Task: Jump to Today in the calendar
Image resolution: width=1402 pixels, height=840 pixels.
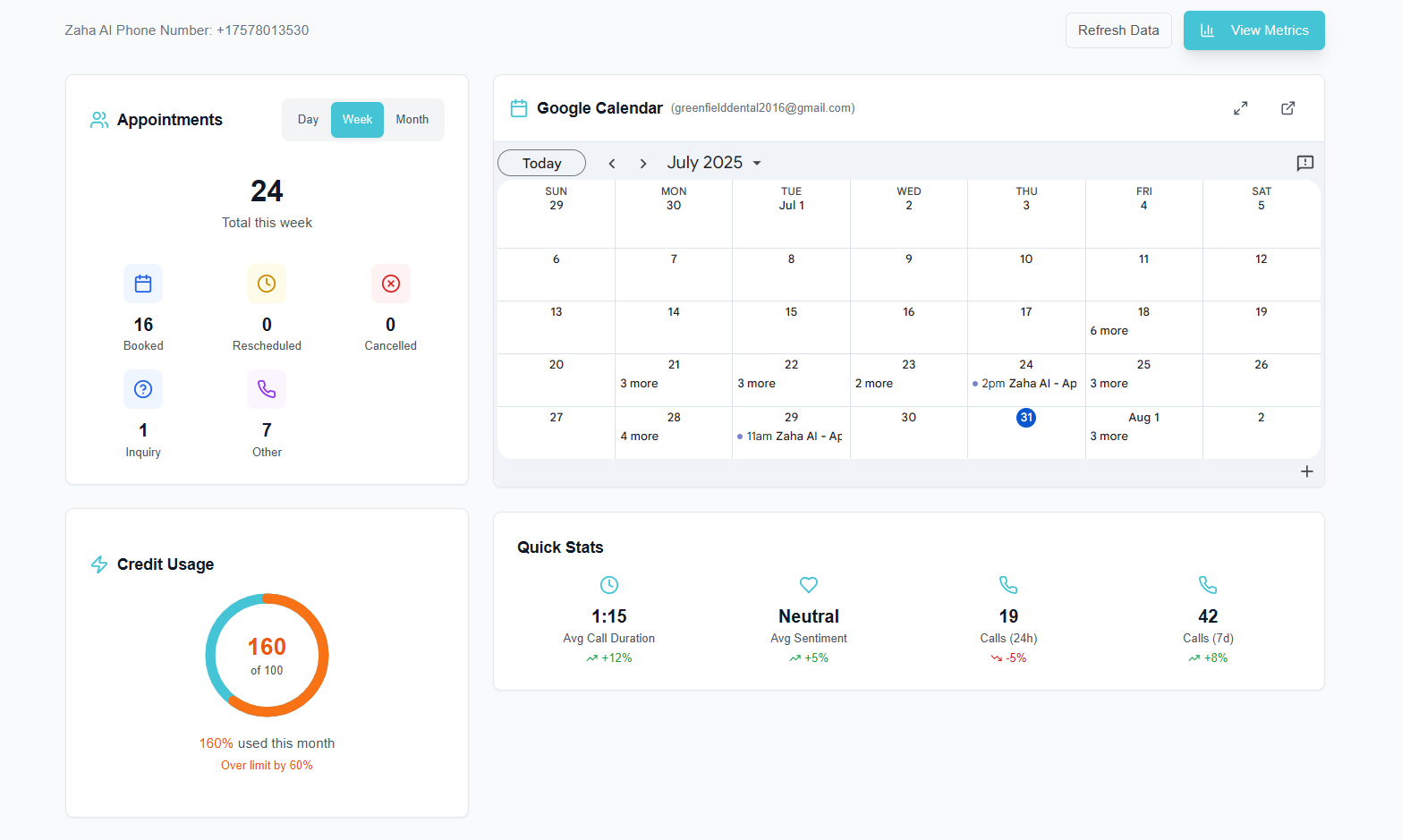Action: pyautogui.click(x=541, y=163)
